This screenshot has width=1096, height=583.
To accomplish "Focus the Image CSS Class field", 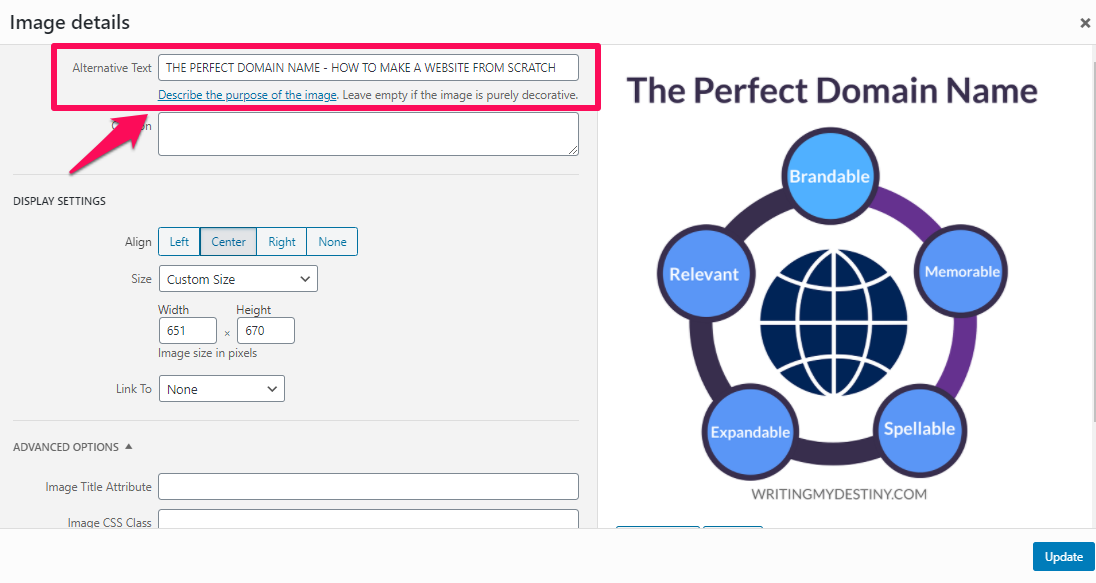I will point(368,520).
